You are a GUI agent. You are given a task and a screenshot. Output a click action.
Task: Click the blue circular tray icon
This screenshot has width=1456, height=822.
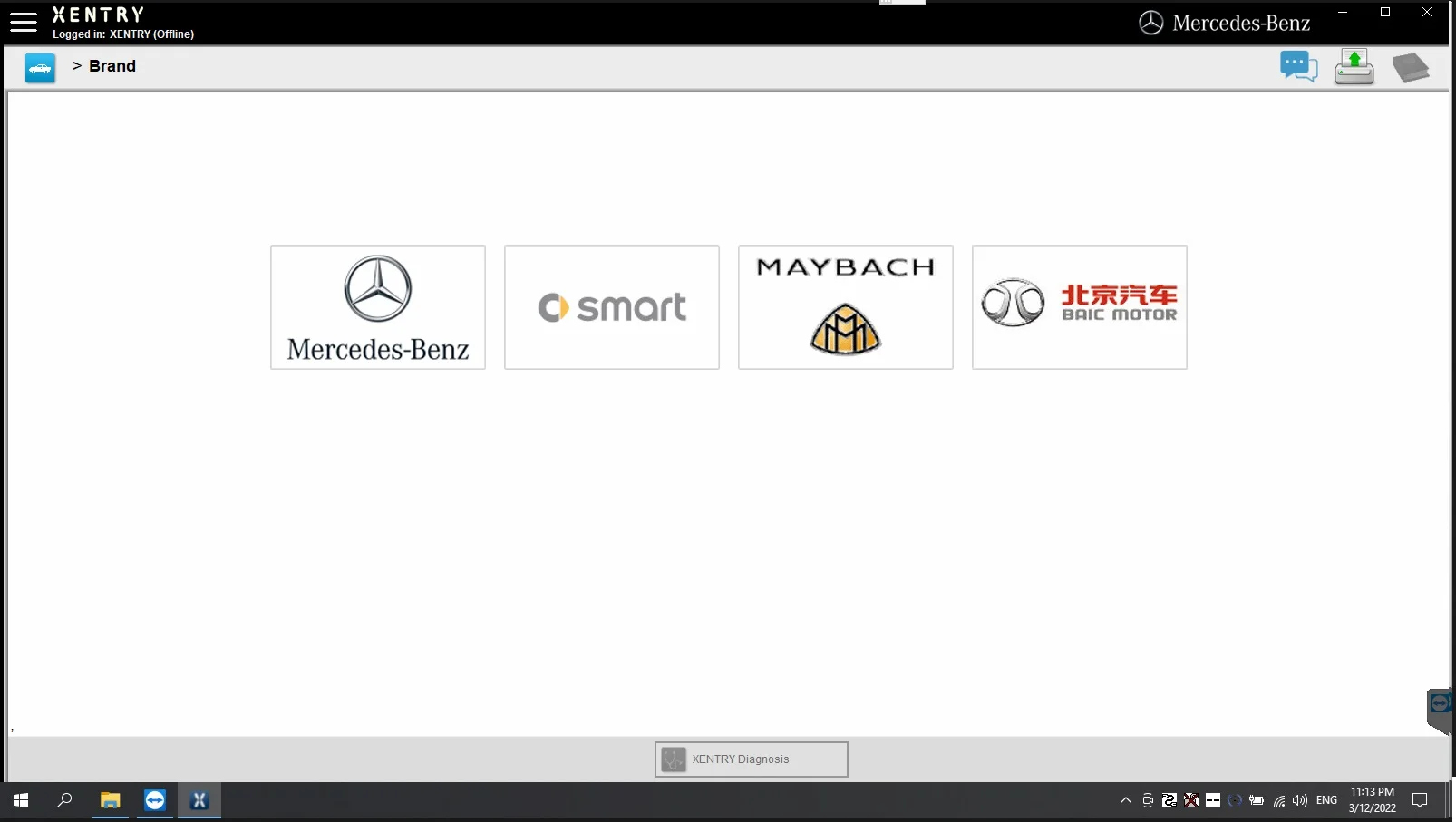coord(1235,800)
